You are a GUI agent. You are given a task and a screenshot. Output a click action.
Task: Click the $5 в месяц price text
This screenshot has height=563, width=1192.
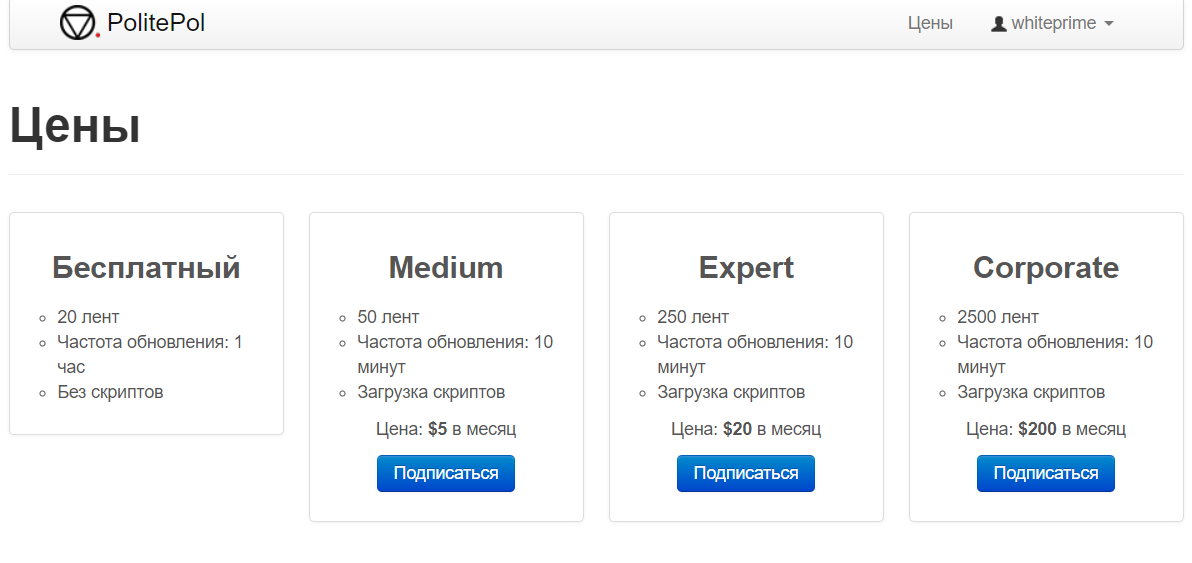coord(472,429)
